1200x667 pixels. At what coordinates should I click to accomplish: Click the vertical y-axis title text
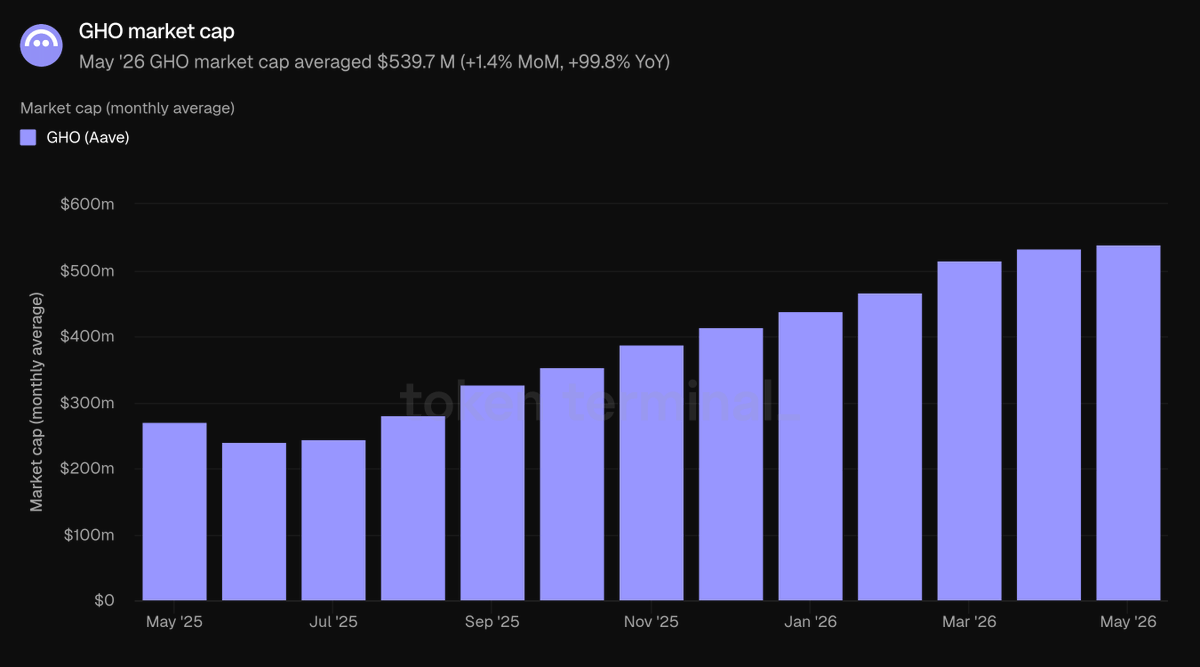click(x=37, y=402)
